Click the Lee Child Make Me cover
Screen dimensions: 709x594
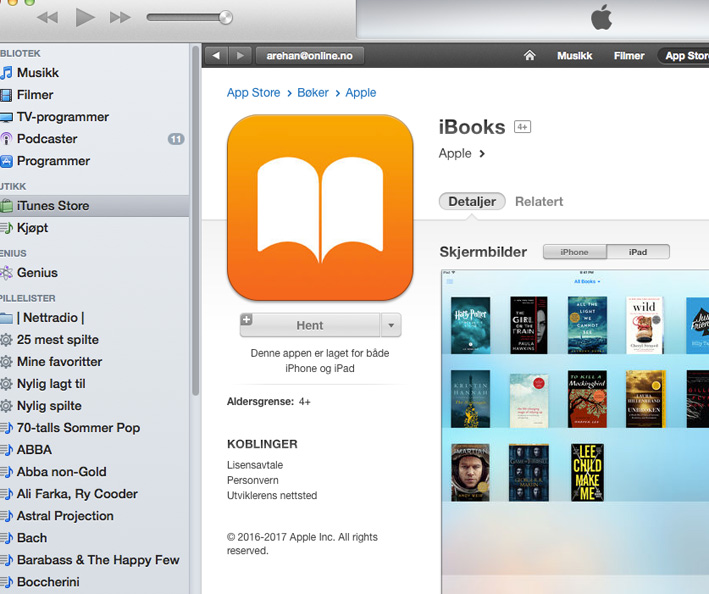(x=587, y=472)
